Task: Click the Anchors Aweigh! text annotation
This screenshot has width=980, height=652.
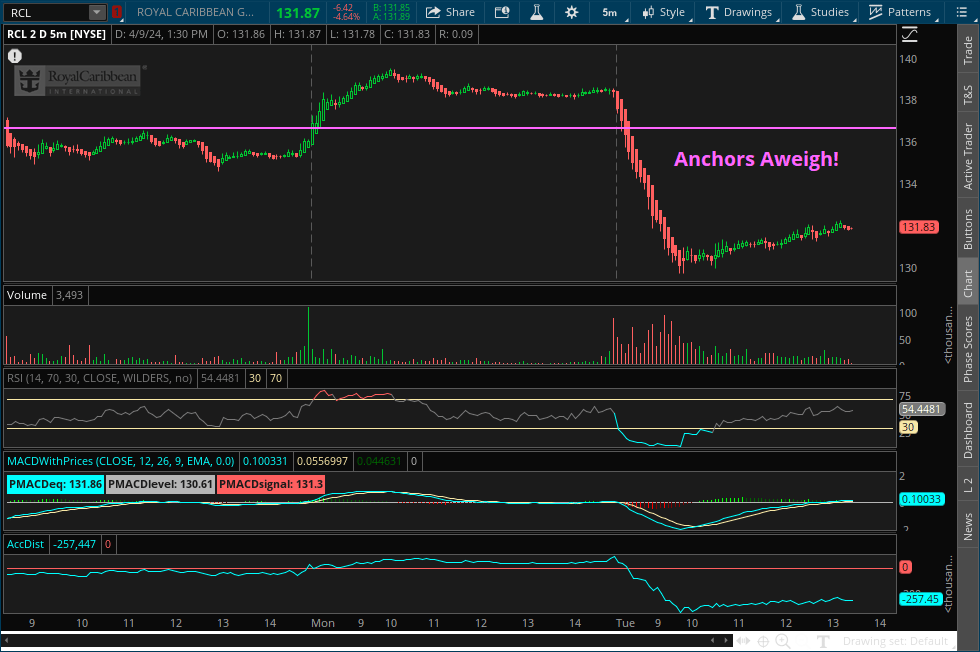Action: pos(756,159)
